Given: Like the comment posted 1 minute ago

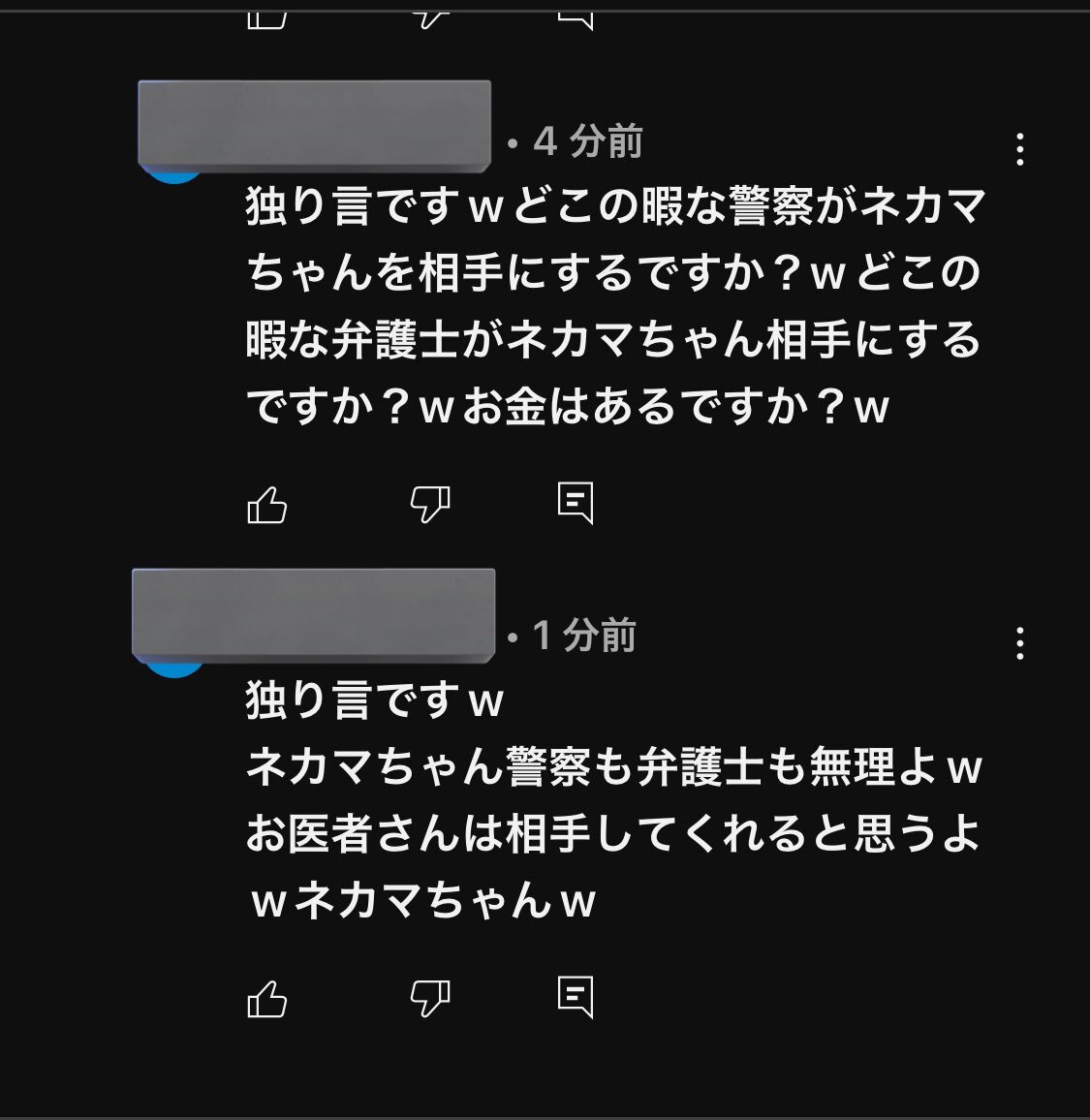Looking at the screenshot, I should 267,998.
